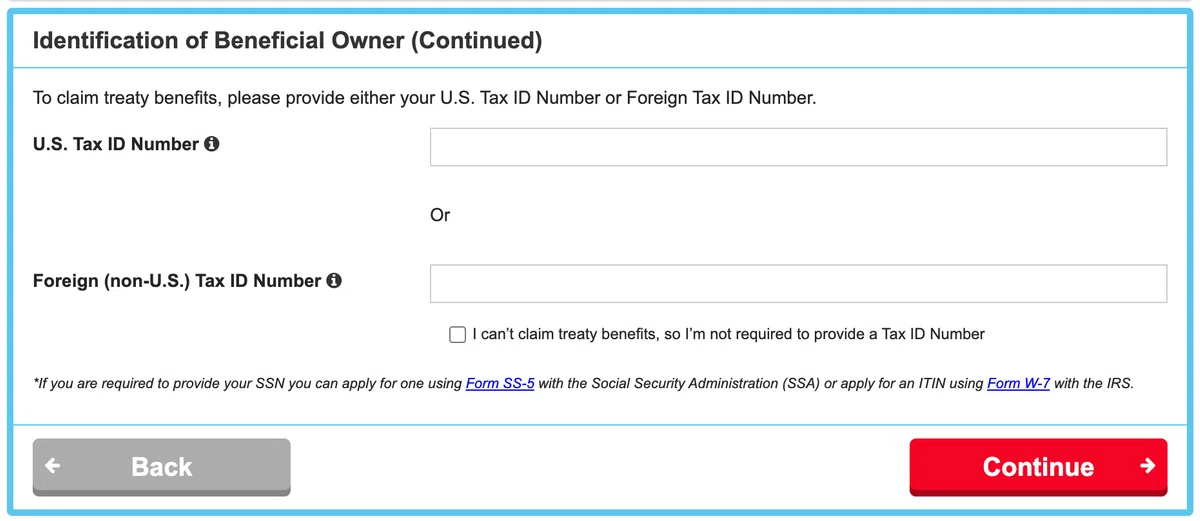Tick the can't claim treaty benefits checkbox

(457, 334)
